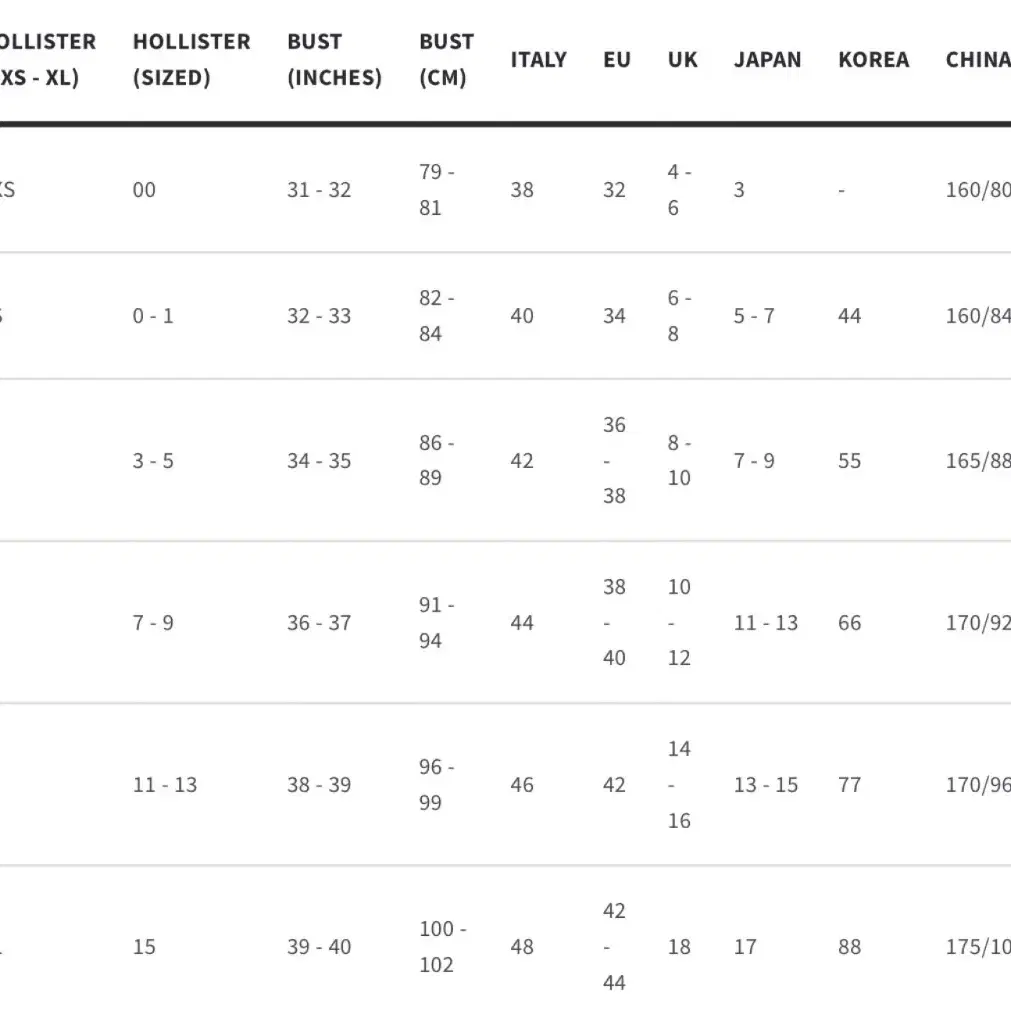Click the Italy size 44 cell
Image resolution: width=1011 pixels, height=1011 pixels.
tap(522, 623)
